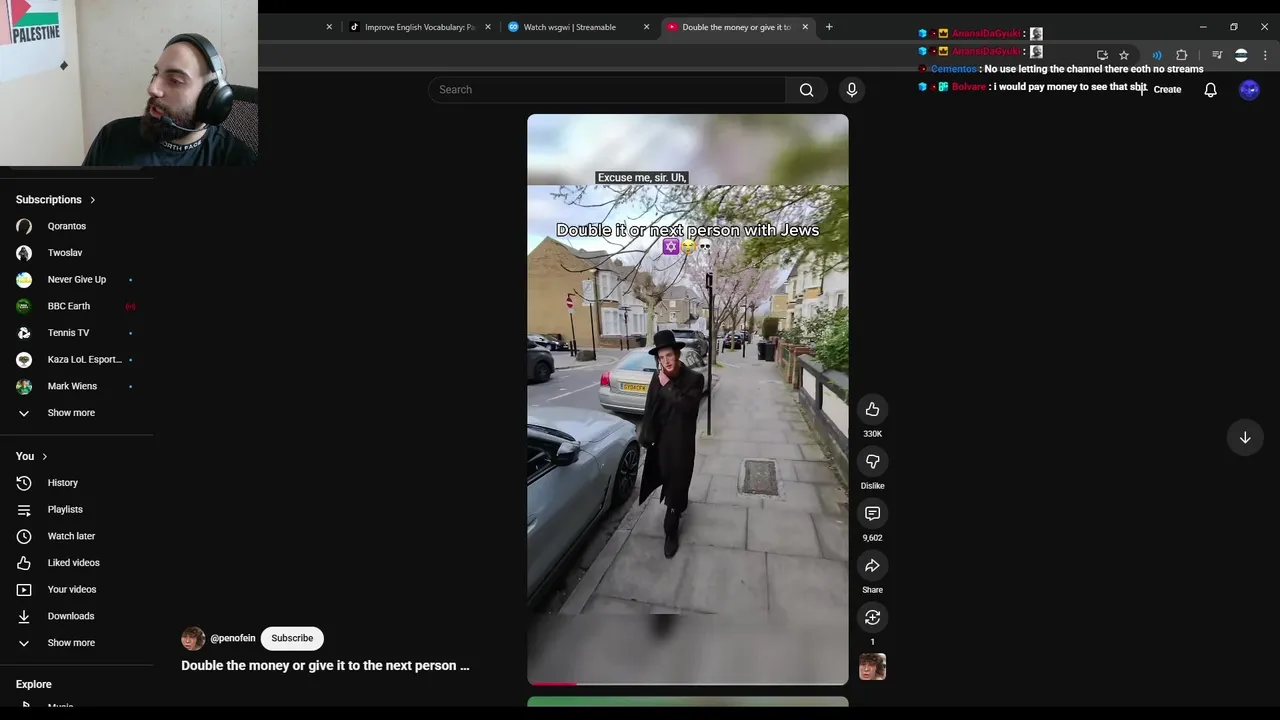Focus the YouTube Search field

[607, 90]
